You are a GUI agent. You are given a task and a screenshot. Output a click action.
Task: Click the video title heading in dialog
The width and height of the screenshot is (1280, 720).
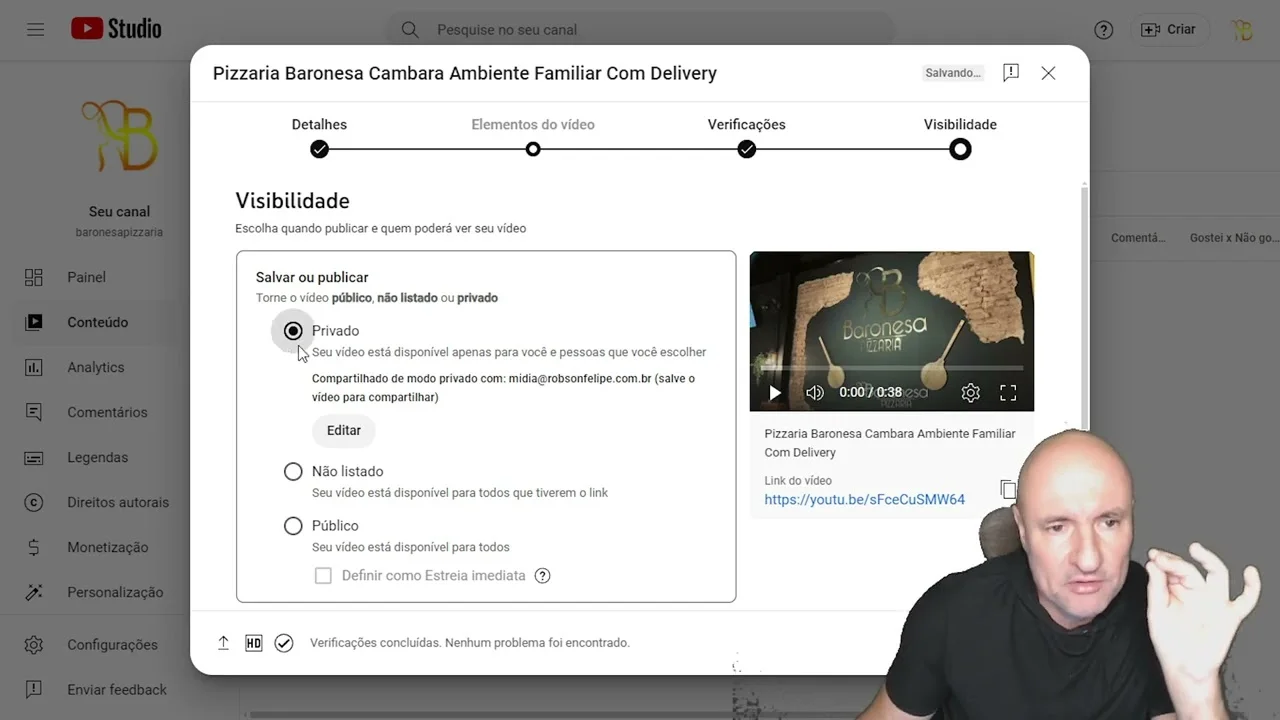click(465, 73)
